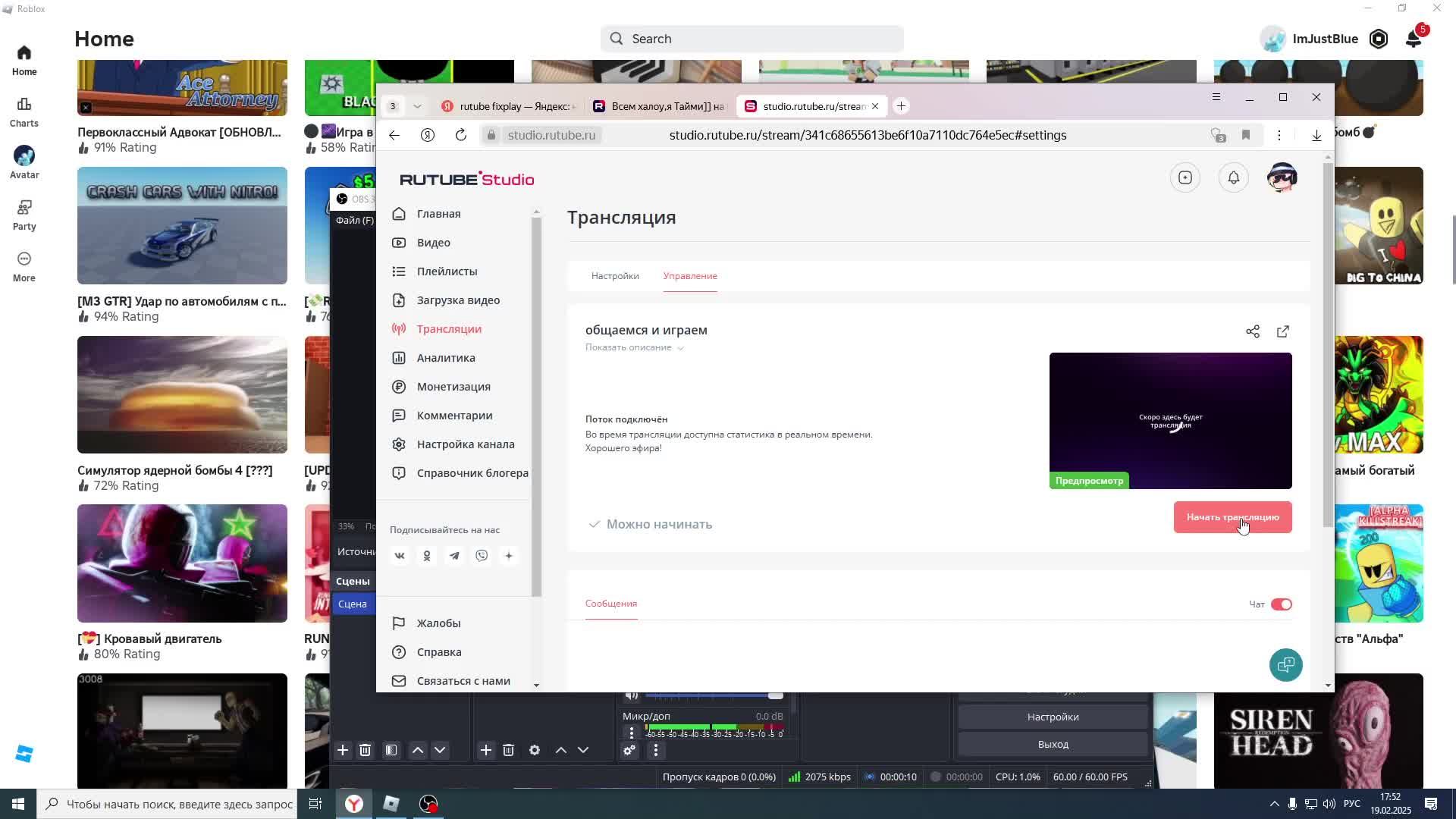1456x819 pixels.
Task: Select the Сообщения tab
Action: point(611,604)
